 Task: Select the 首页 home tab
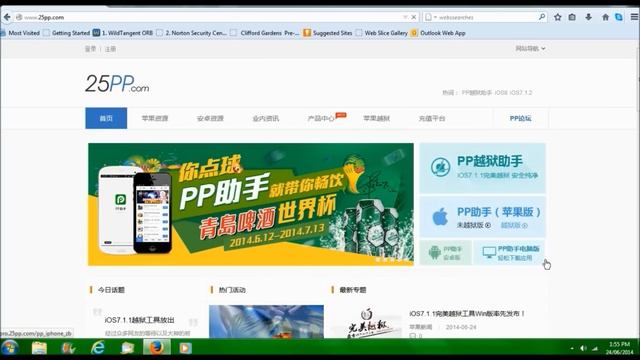pyautogui.click(x=106, y=118)
